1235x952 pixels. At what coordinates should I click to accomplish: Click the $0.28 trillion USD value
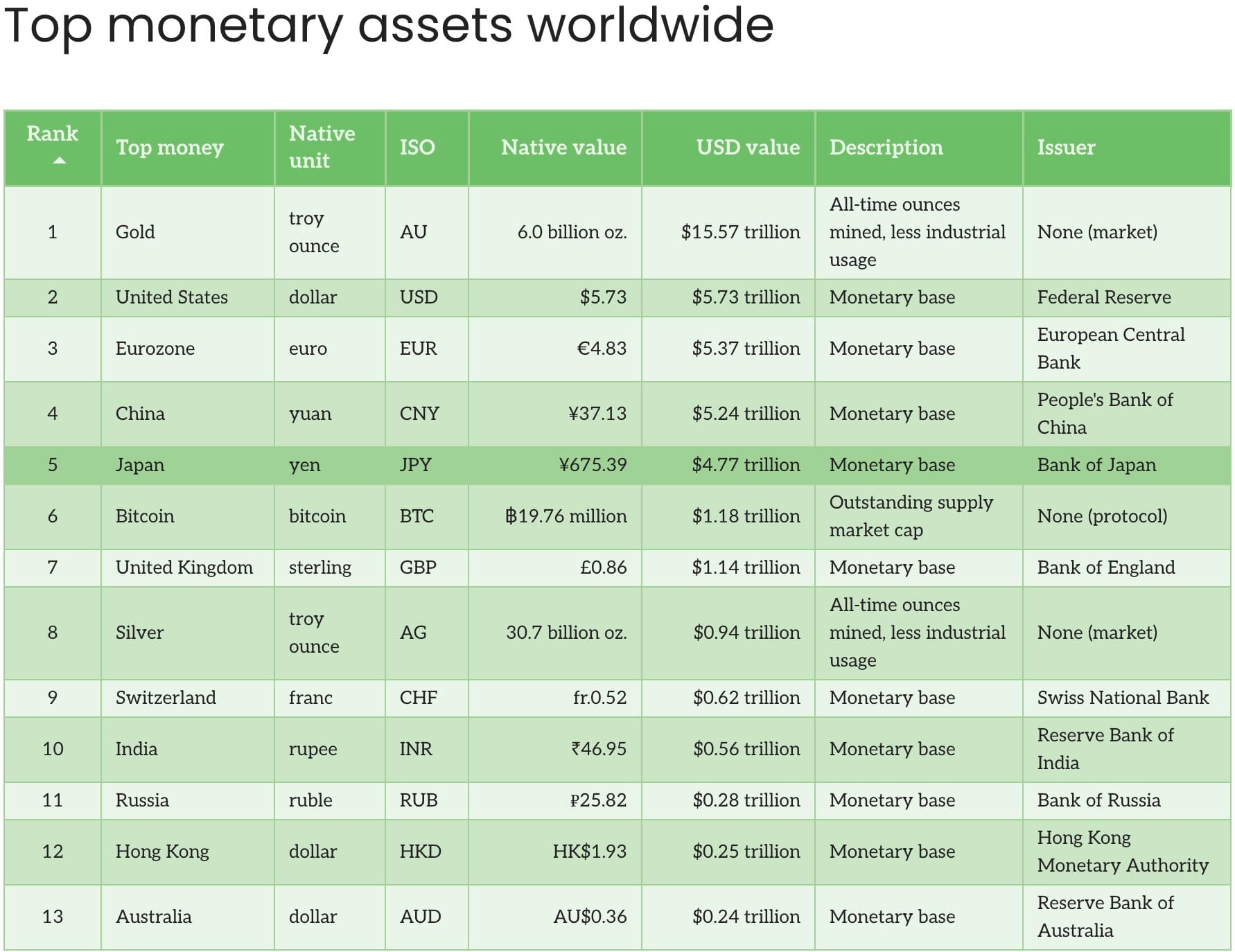pos(746,800)
